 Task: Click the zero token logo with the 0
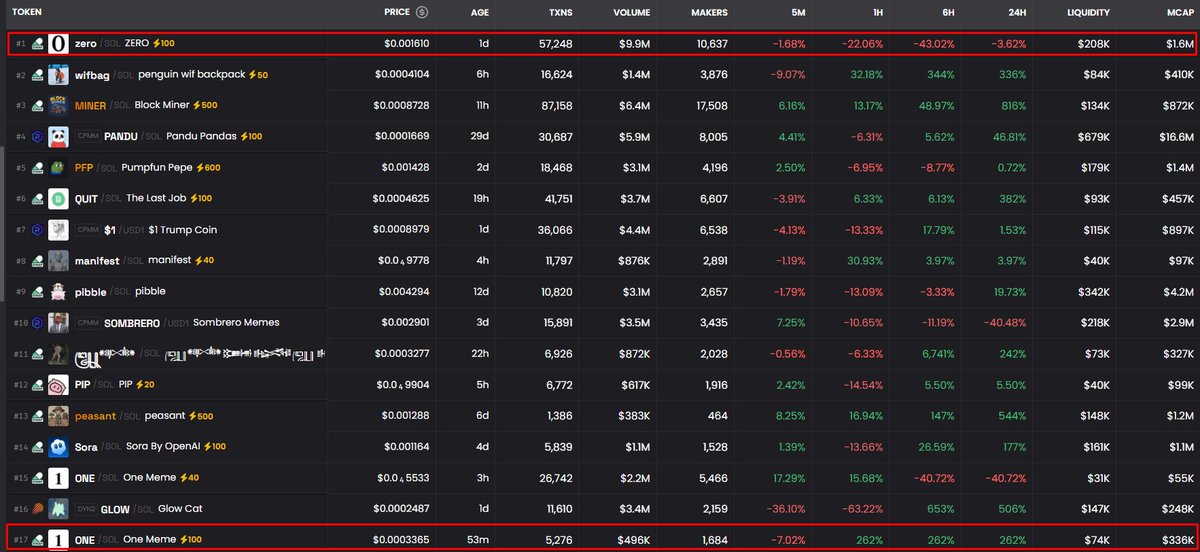58,44
